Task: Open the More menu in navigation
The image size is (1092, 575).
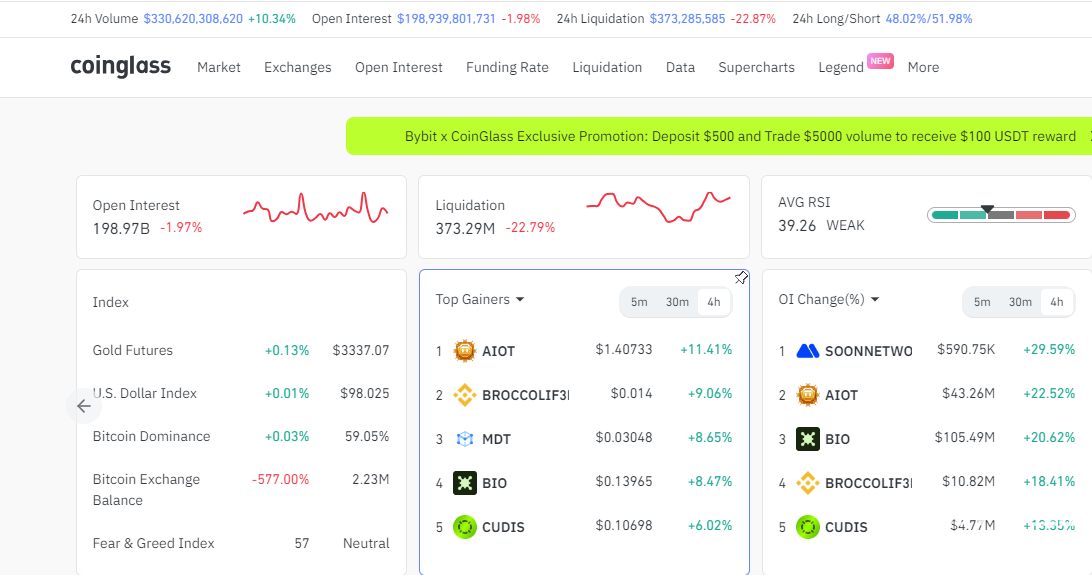Action: [923, 67]
